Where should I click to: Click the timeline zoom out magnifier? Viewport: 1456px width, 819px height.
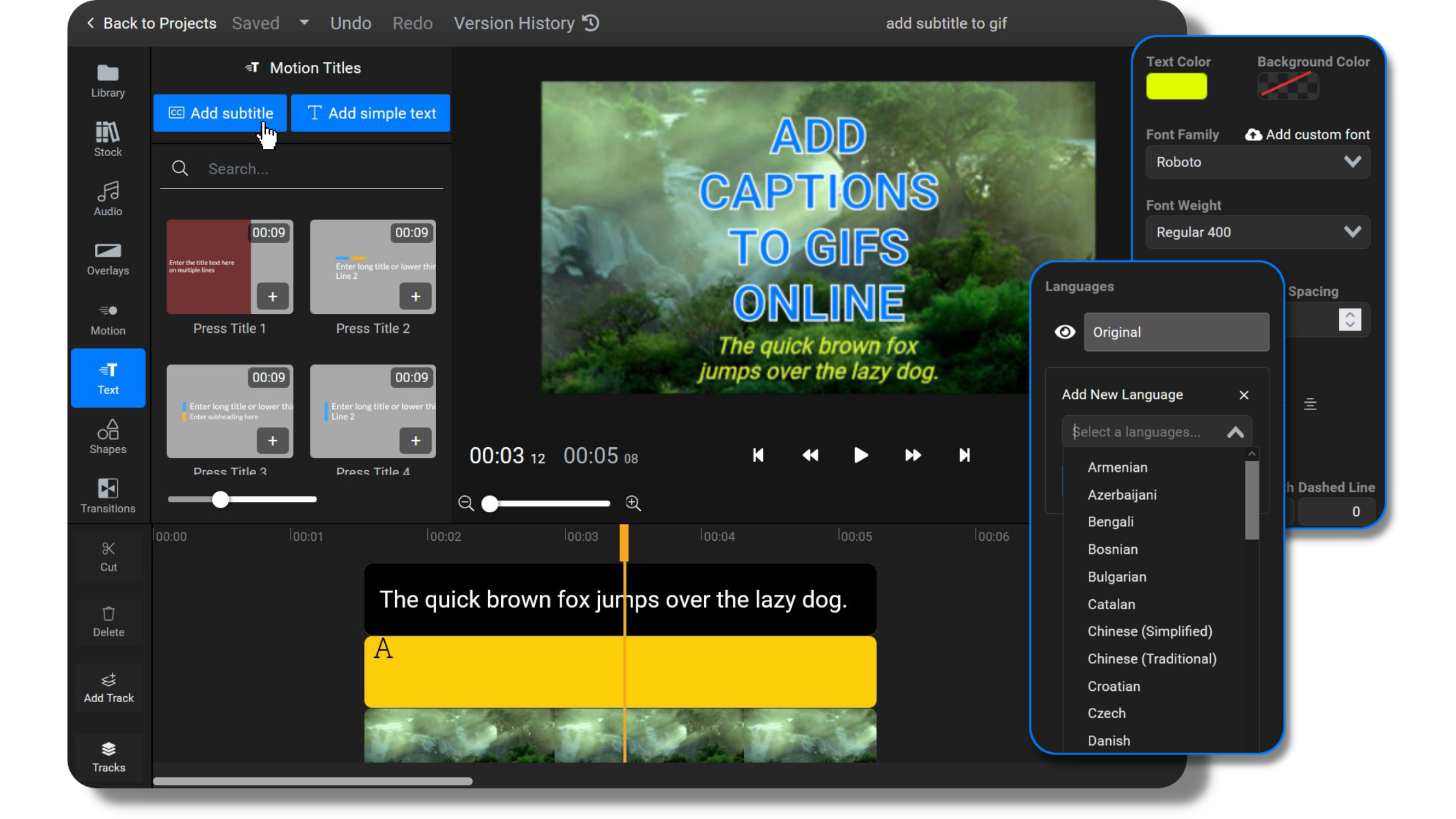coord(465,503)
